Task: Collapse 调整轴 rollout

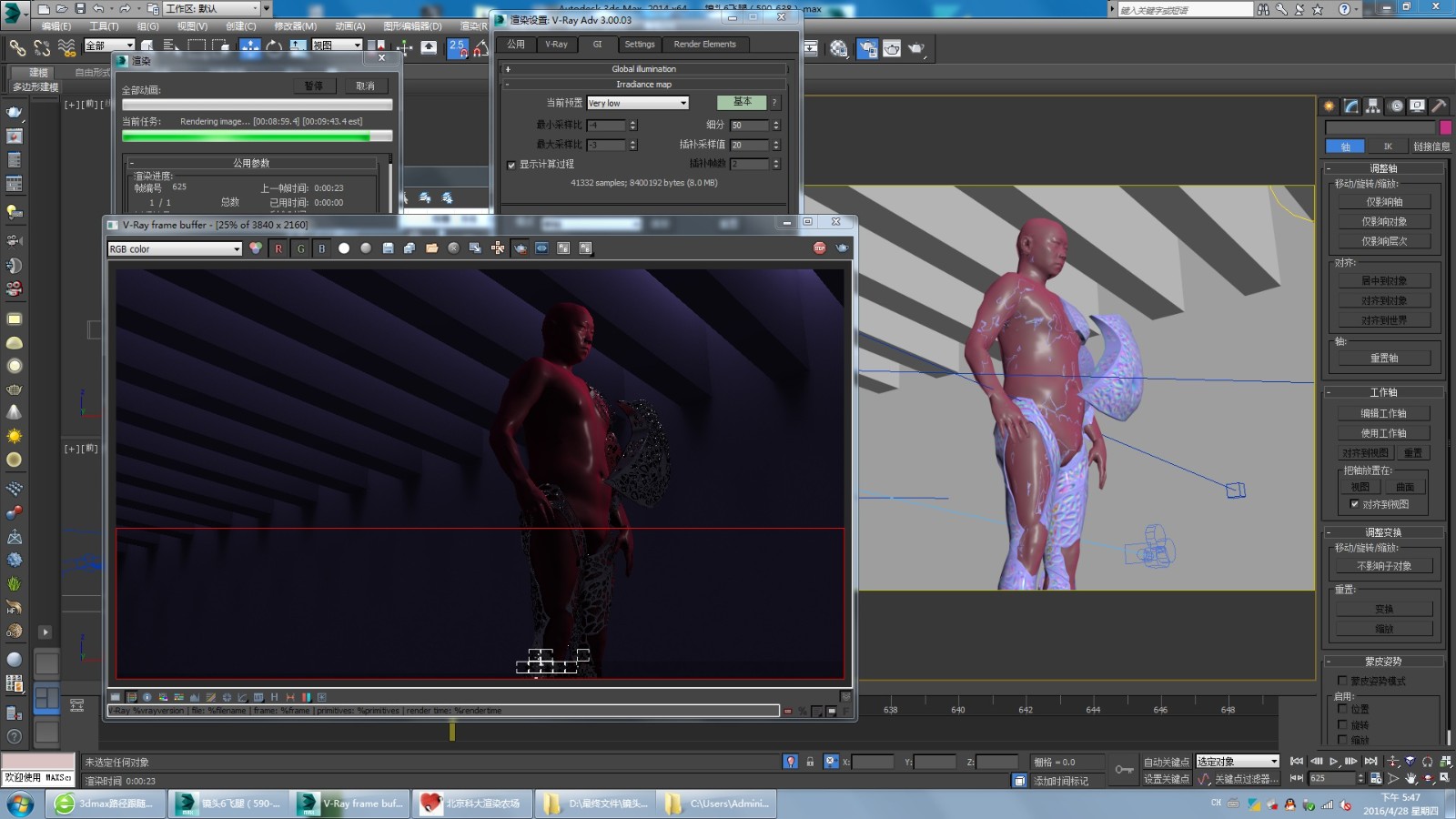Action: (x=1383, y=168)
